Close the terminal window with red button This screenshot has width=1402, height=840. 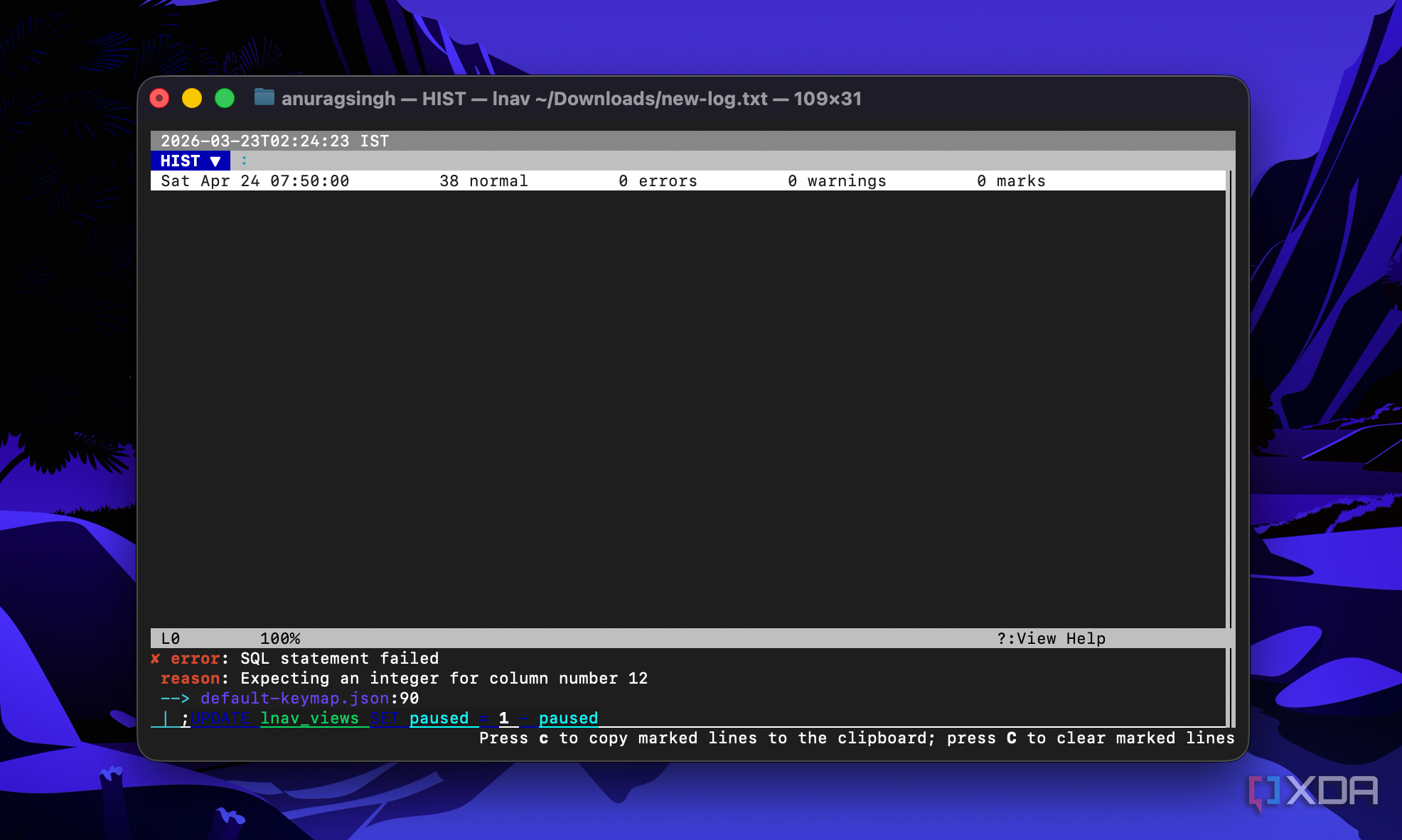[159, 98]
